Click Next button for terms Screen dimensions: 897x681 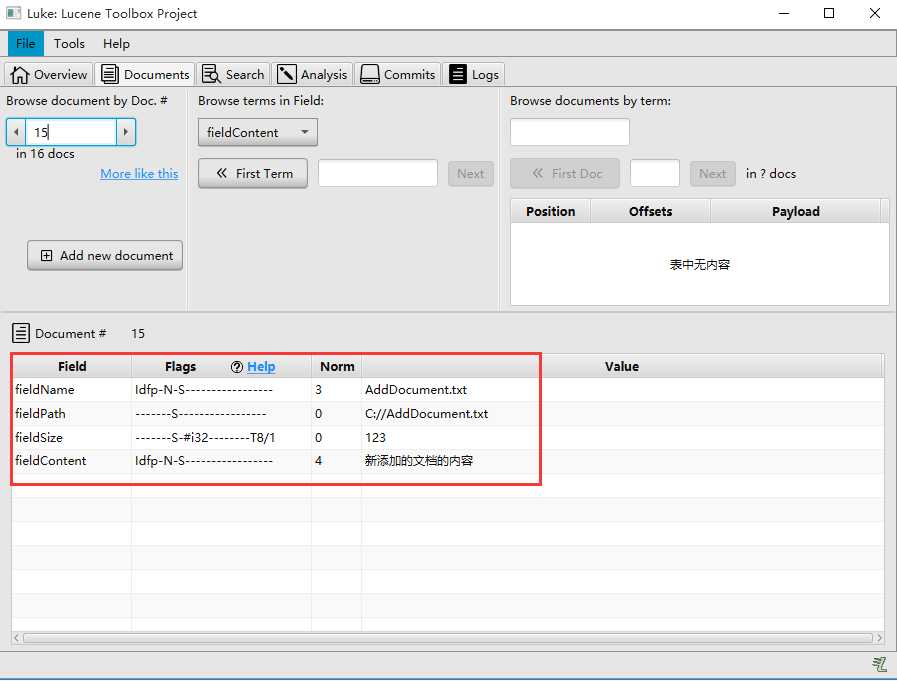[x=471, y=173]
